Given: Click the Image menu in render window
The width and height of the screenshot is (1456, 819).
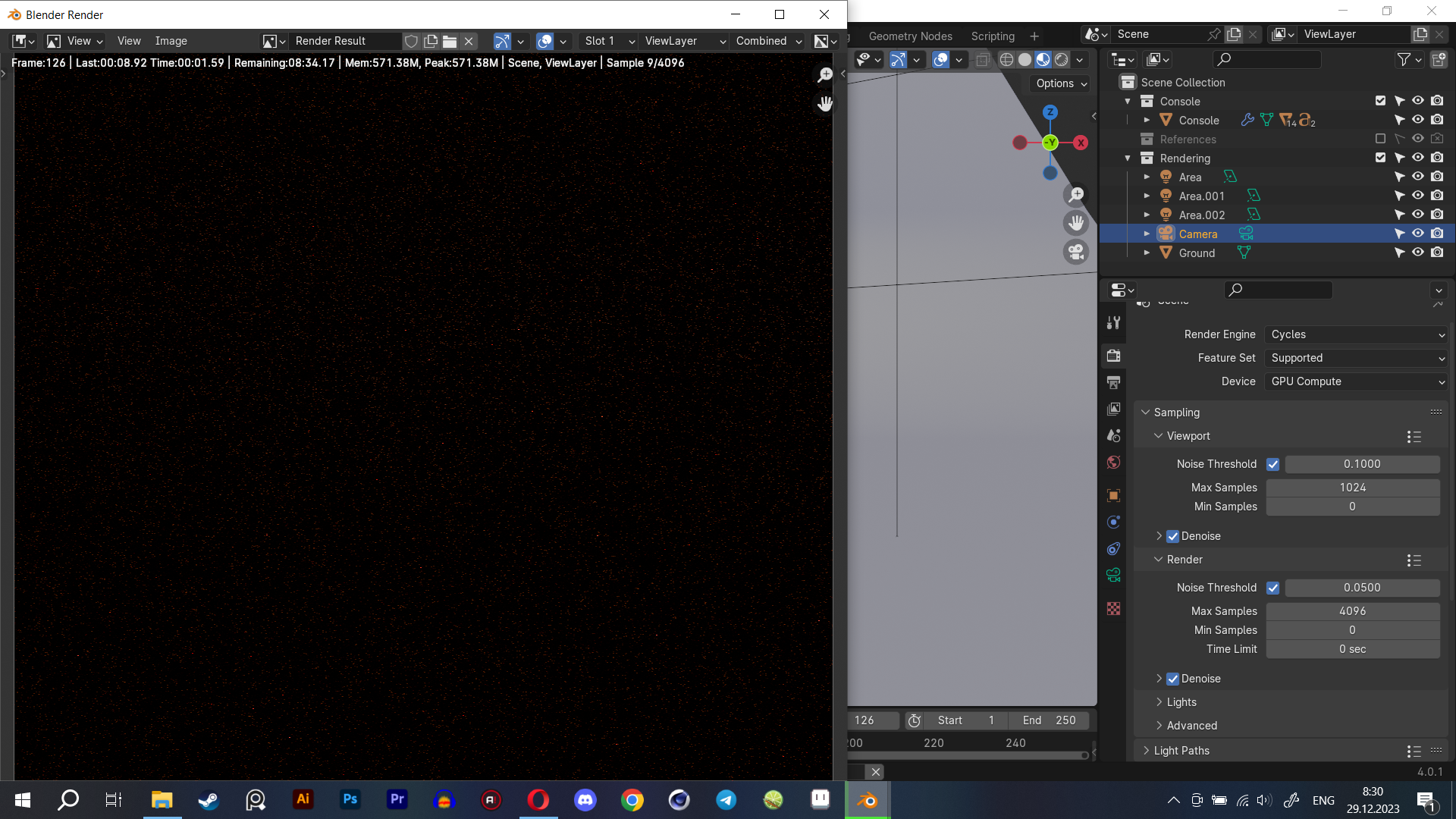Looking at the screenshot, I should point(171,40).
